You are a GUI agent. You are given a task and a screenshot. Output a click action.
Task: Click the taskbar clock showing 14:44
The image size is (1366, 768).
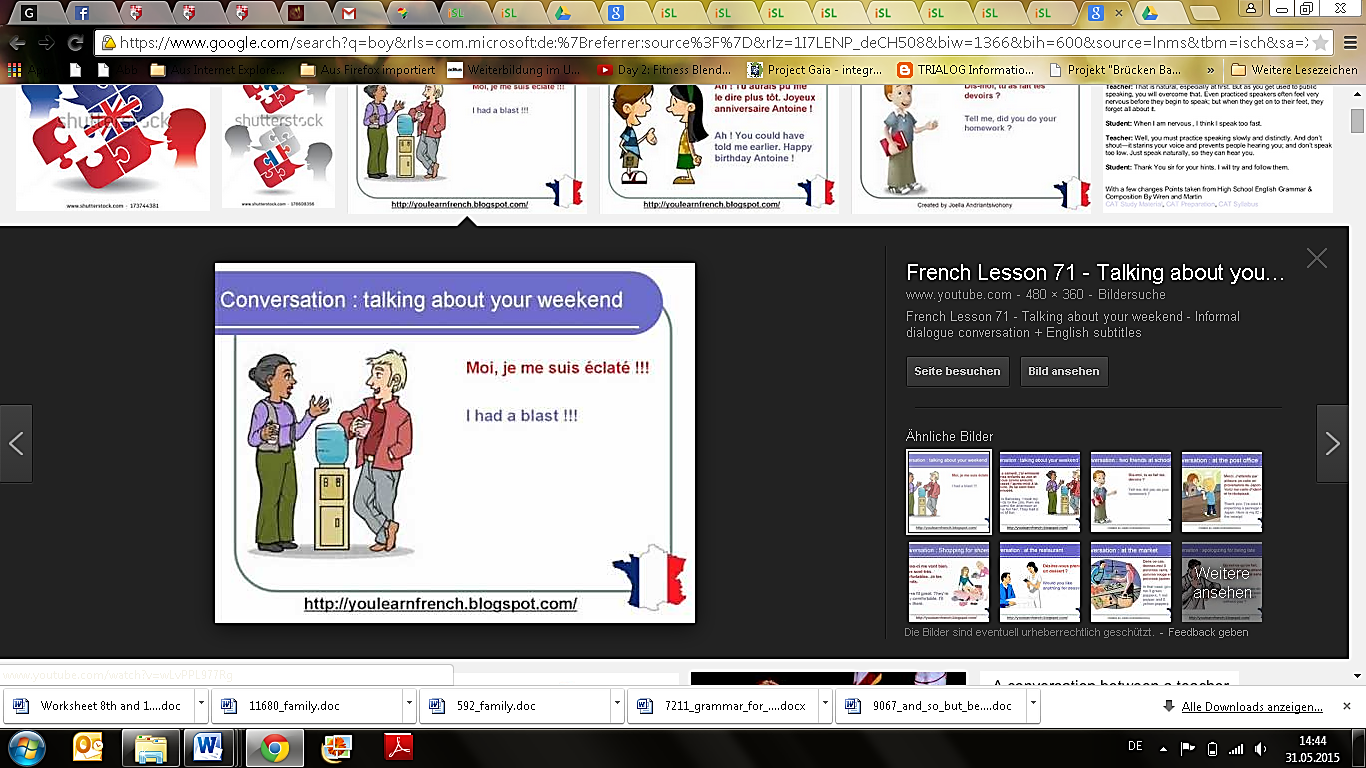(x=1314, y=748)
